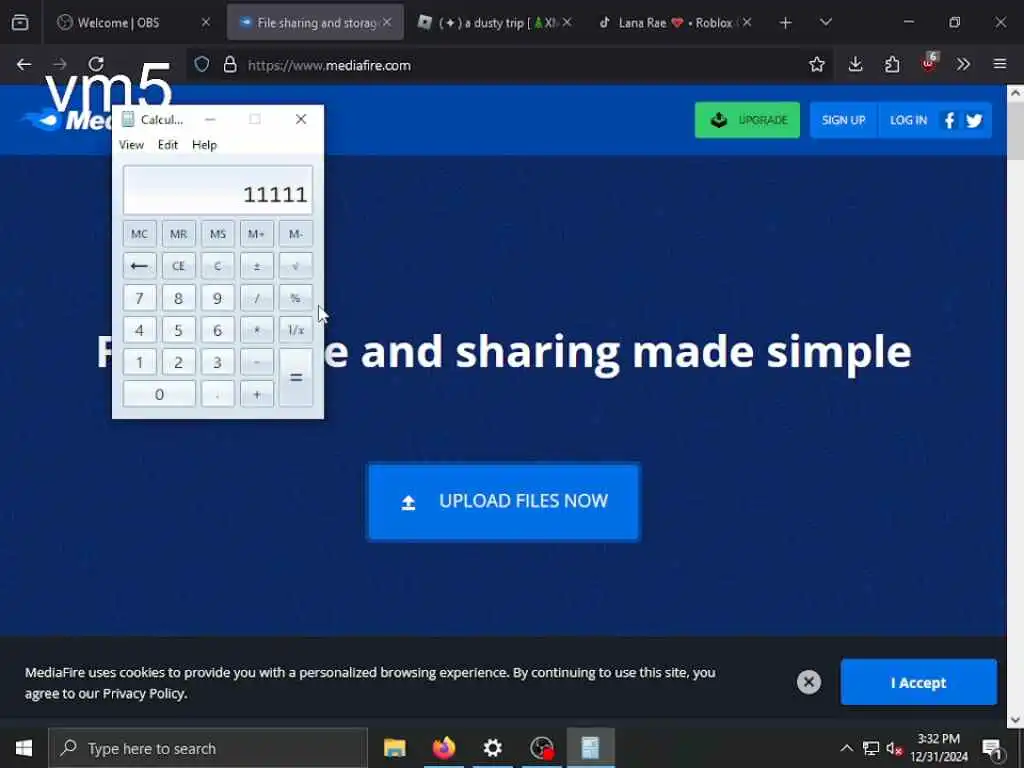Click the Calculator equals key
This screenshot has width=1024, height=768.
click(296, 378)
